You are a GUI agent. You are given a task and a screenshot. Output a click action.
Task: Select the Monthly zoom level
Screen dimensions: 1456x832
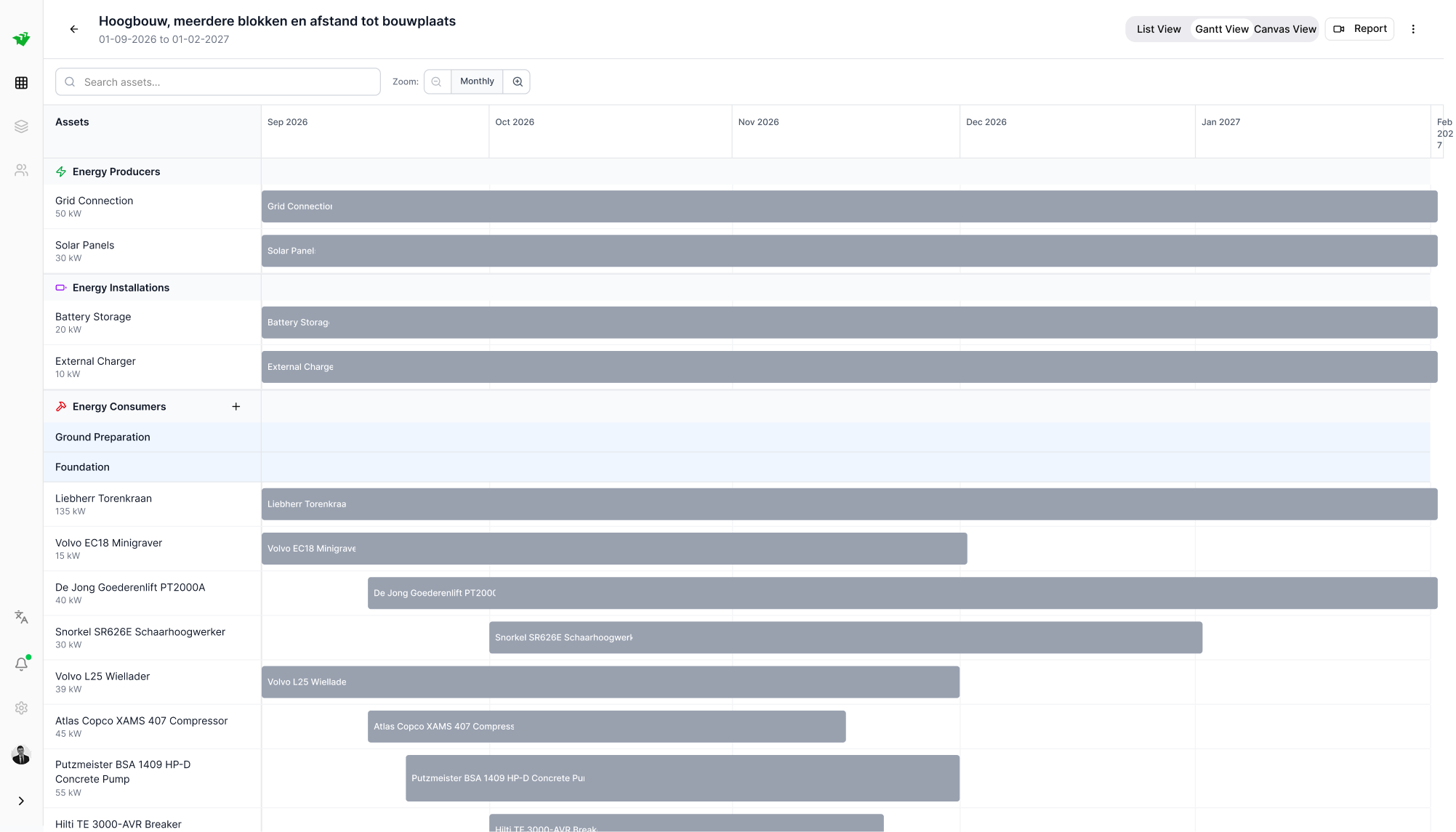(x=477, y=81)
